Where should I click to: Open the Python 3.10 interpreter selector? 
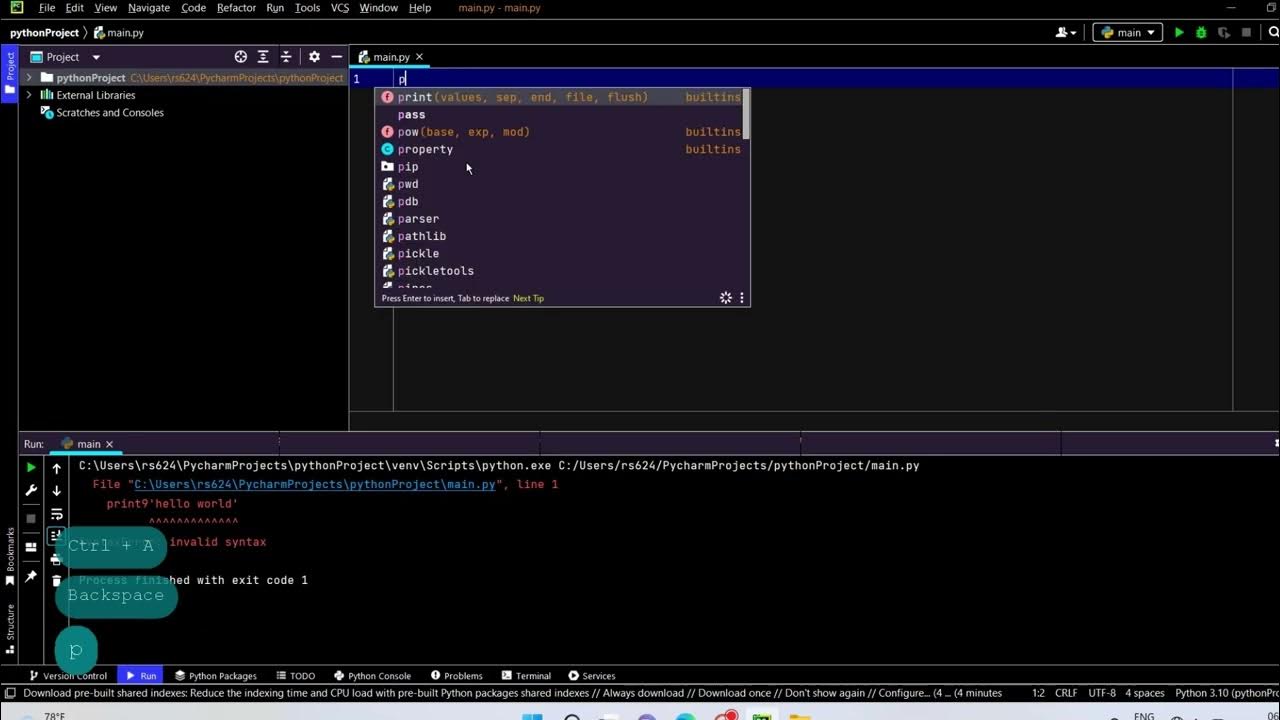pyautogui.click(x=1227, y=693)
